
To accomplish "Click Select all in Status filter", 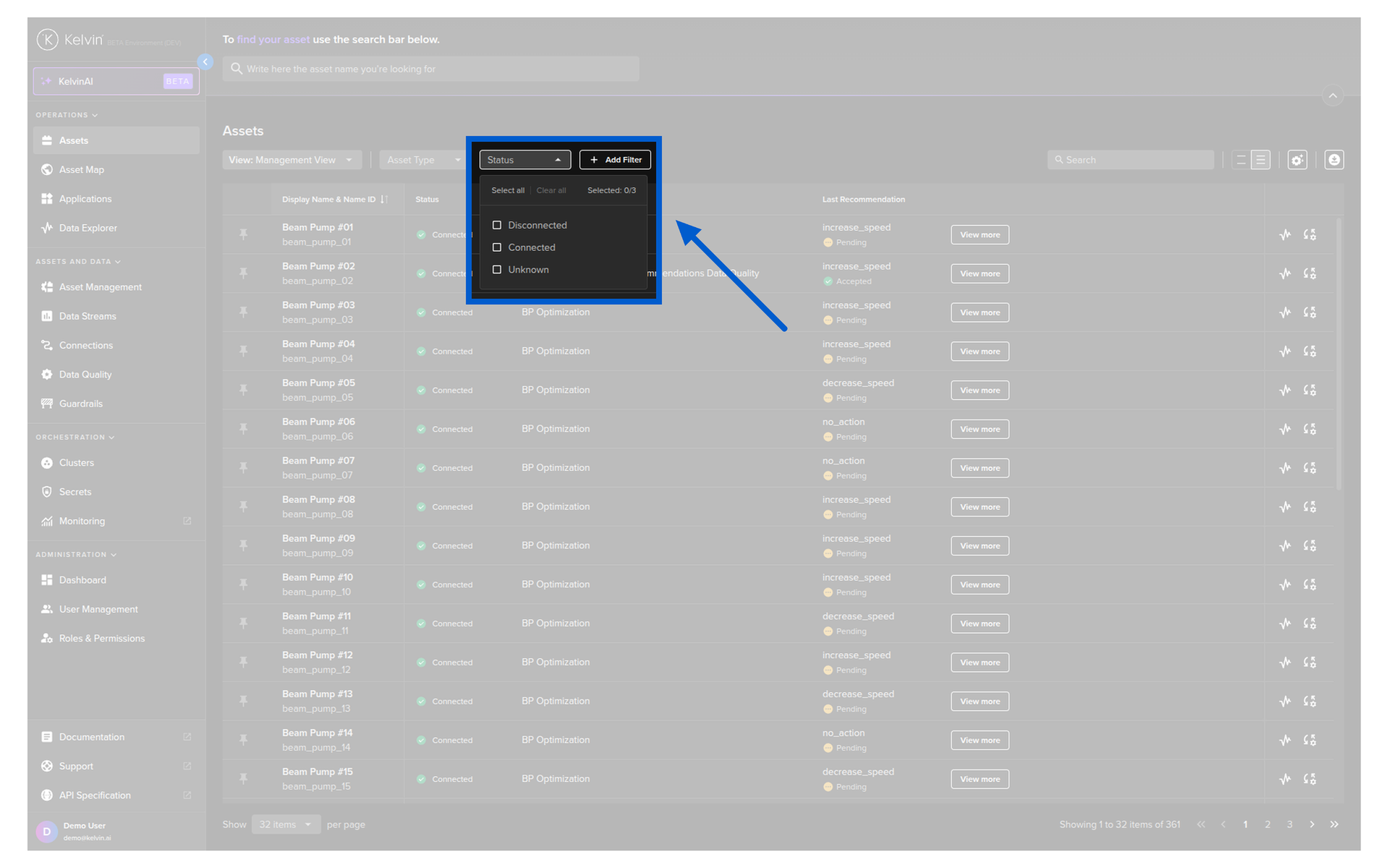I will point(508,191).
